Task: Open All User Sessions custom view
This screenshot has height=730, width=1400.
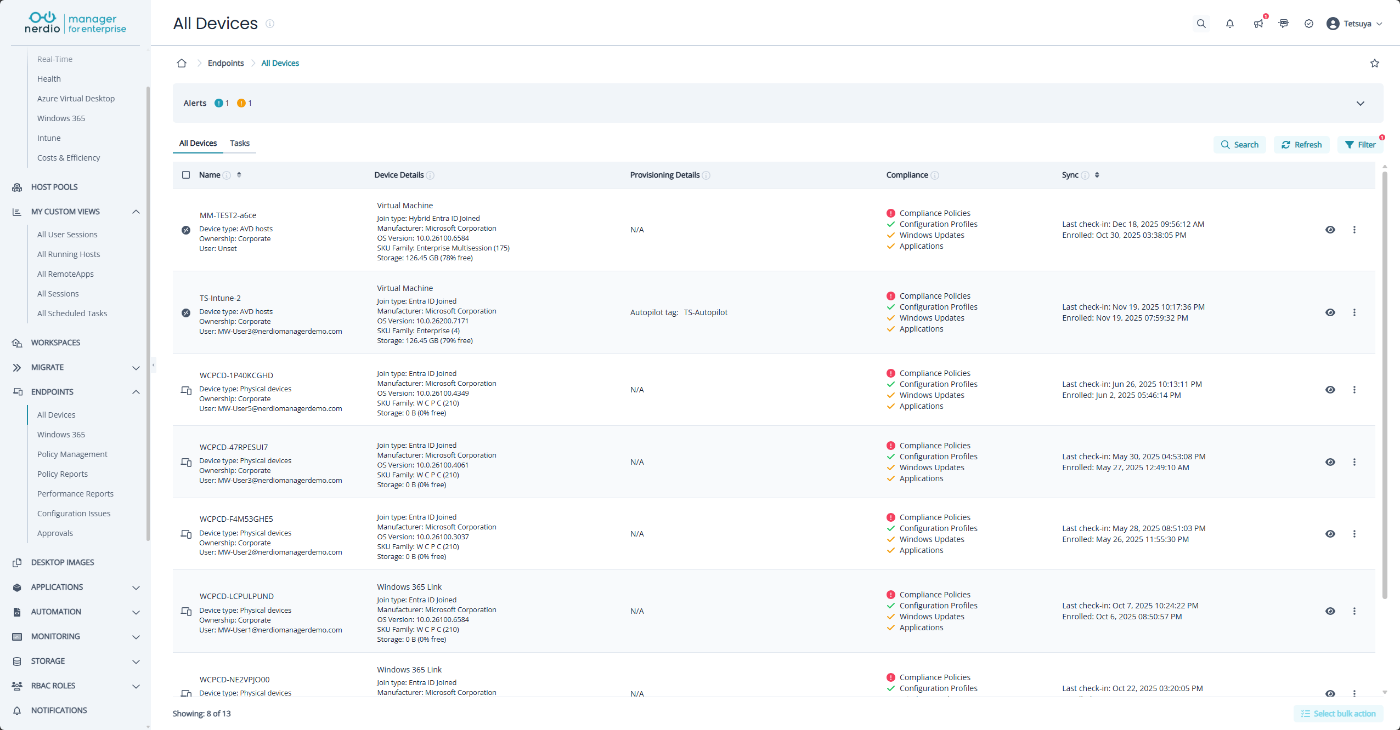Action: (67, 235)
